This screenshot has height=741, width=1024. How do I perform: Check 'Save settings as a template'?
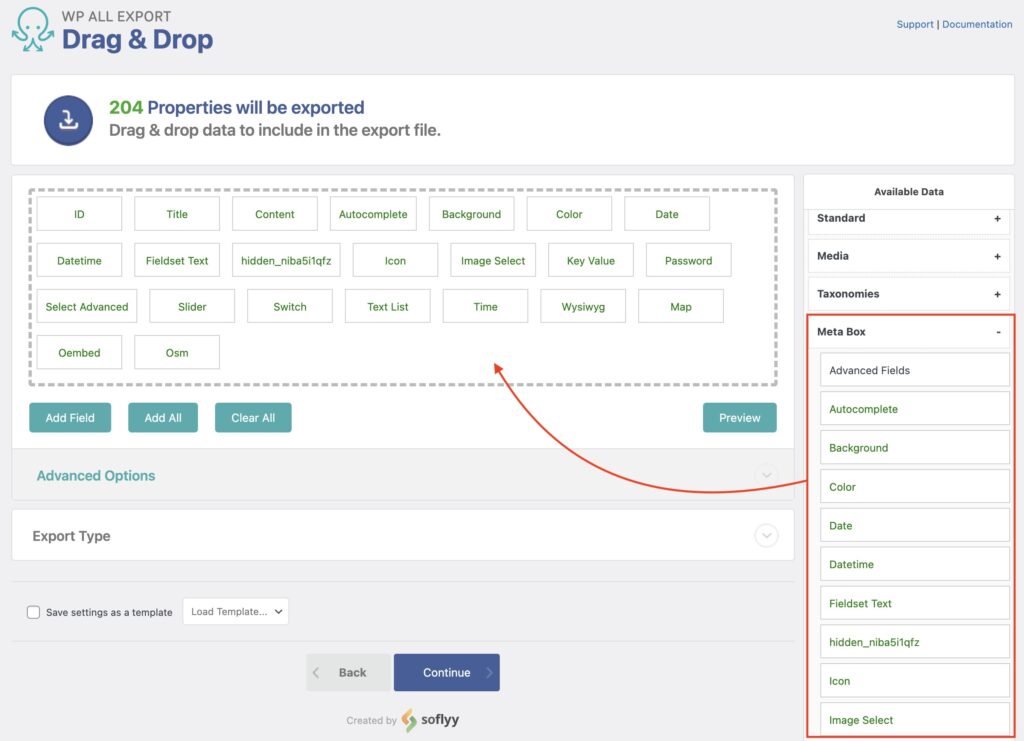[33, 611]
